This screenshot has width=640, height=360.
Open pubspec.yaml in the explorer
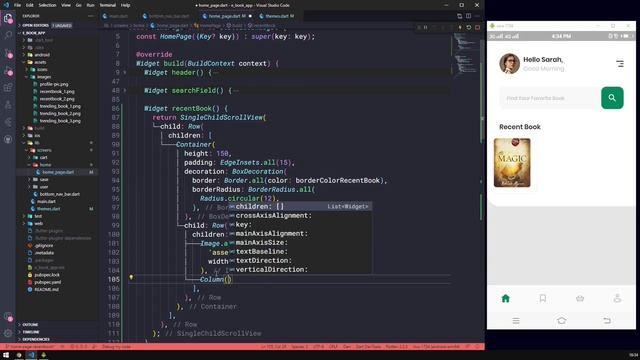pos(48,282)
